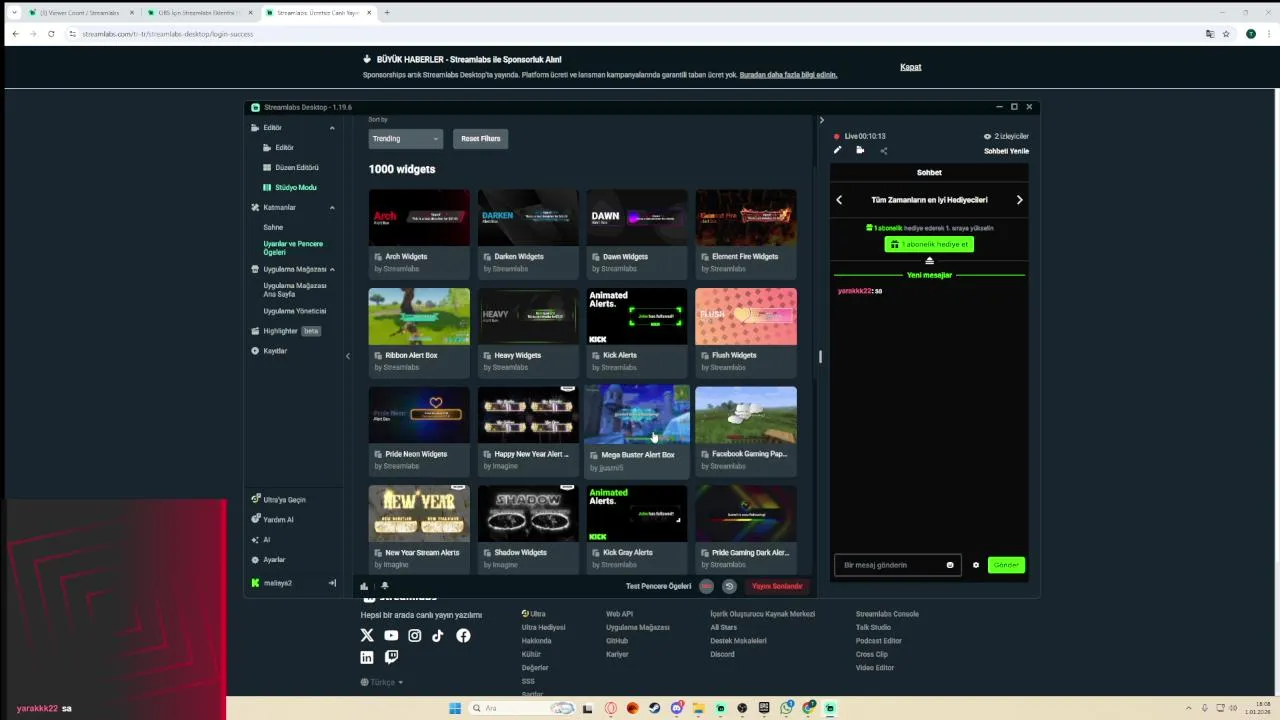Viewport: 1280px width, 720px height.
Task: Go to the next gift leaderboard in chat
Action: pos(1019,200)
